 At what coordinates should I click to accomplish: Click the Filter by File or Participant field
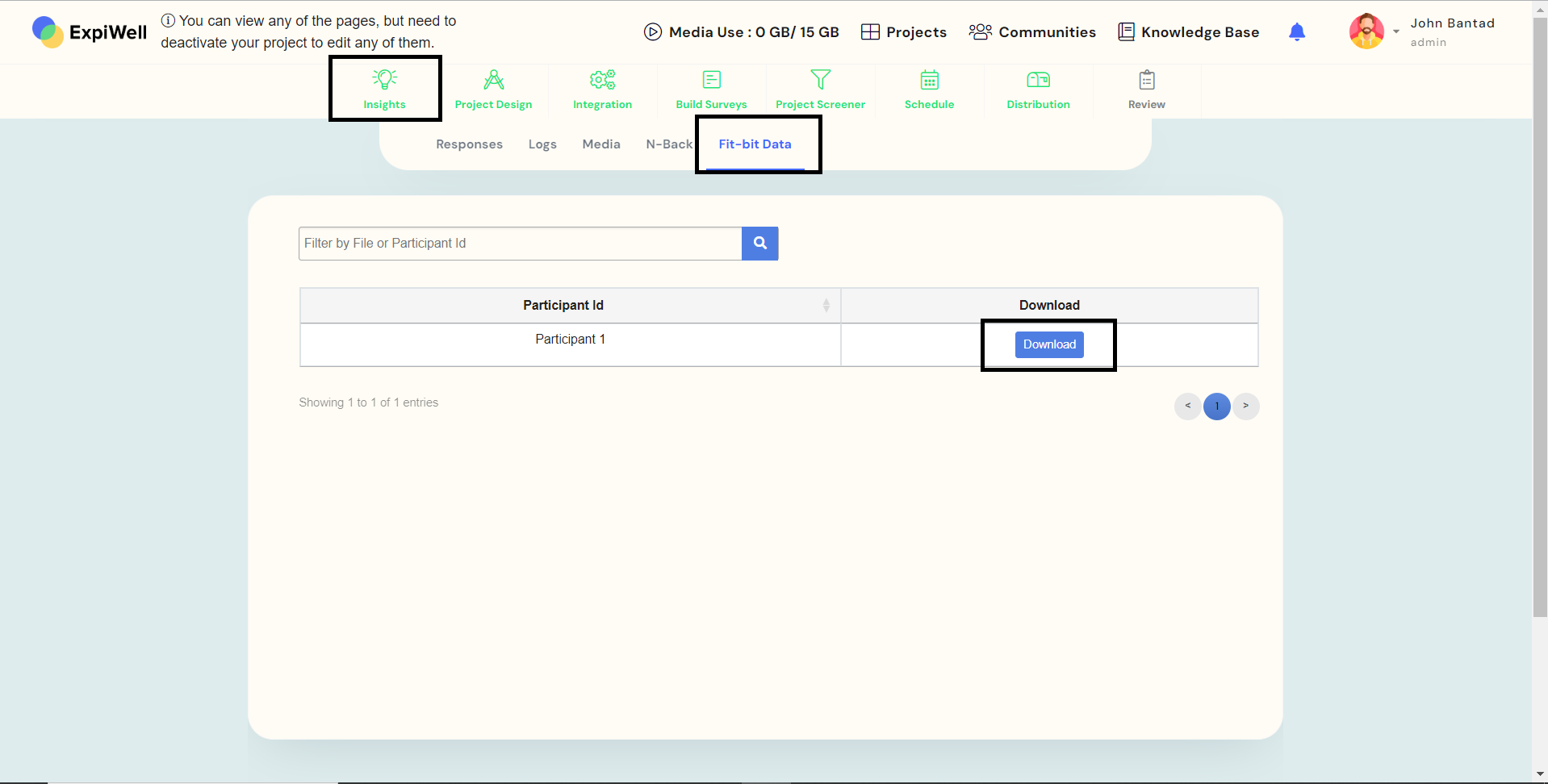520,244
